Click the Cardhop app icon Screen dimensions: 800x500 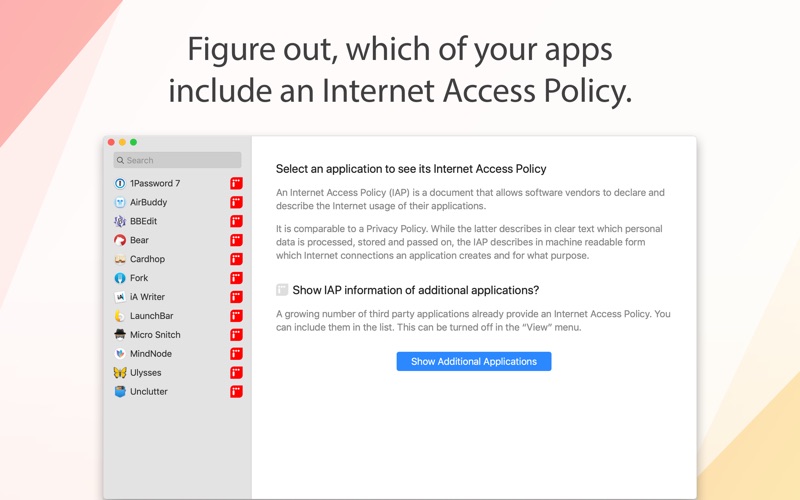[x=120, y=259]
